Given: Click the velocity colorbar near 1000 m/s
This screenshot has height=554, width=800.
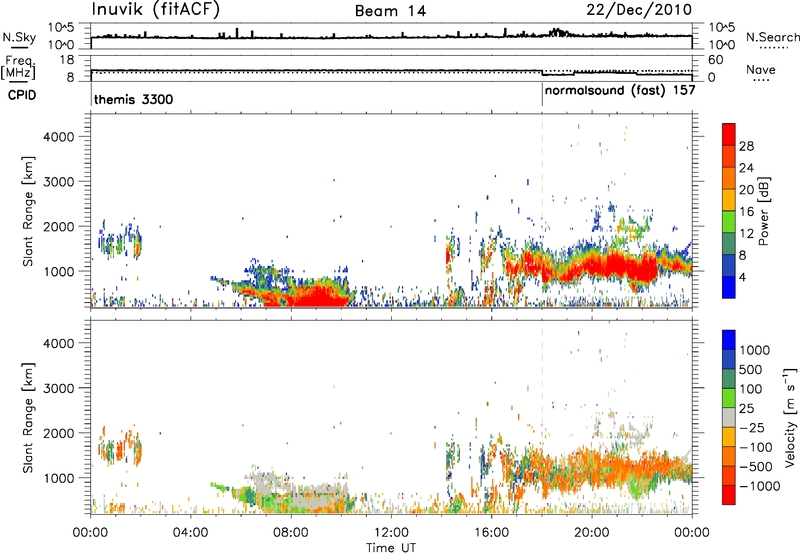Looking at the screenshot, I should [729, 350].
